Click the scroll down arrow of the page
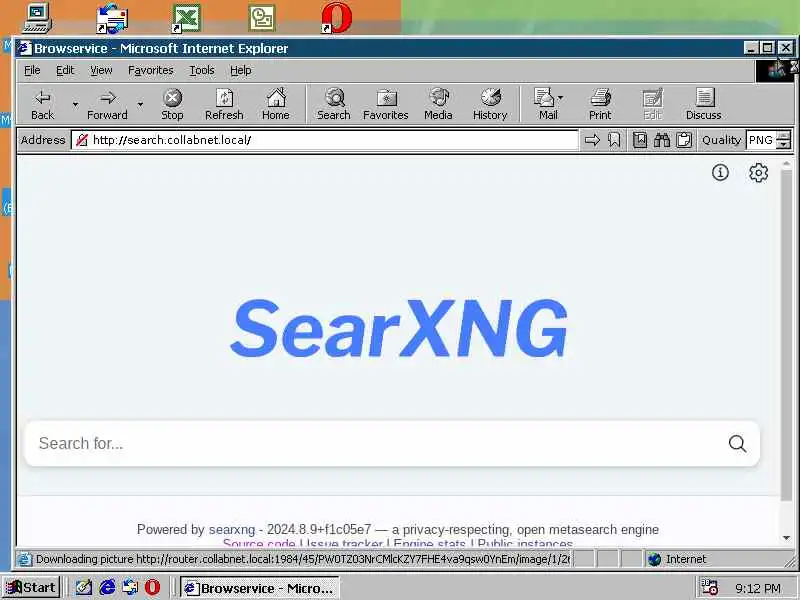This screenshot has height=600, width=800. [786, 538]
